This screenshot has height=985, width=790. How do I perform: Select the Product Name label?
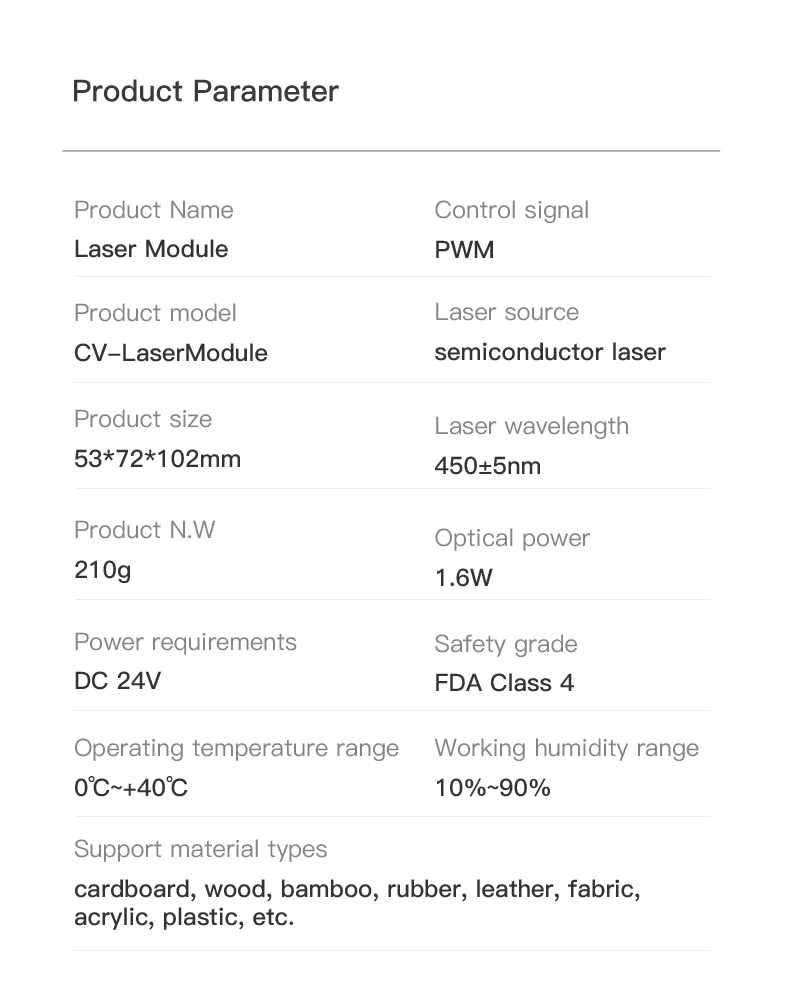click(153, 210)
